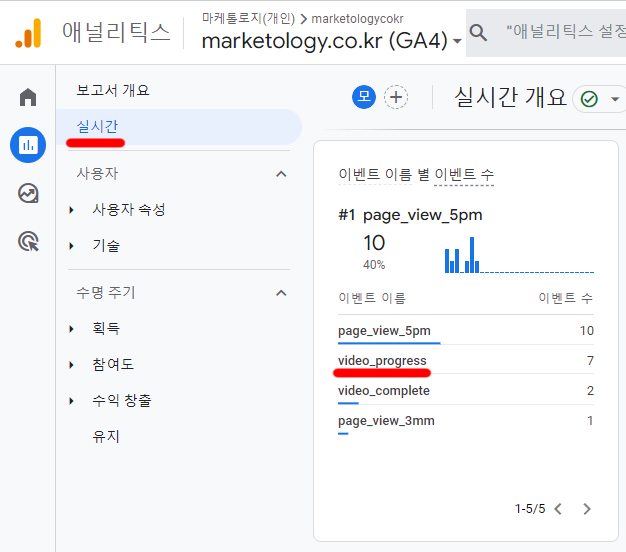Viewport: 626px width, 552px height.
Task: Click the #1 page_view_5pm heading
Action: (410, 215)
